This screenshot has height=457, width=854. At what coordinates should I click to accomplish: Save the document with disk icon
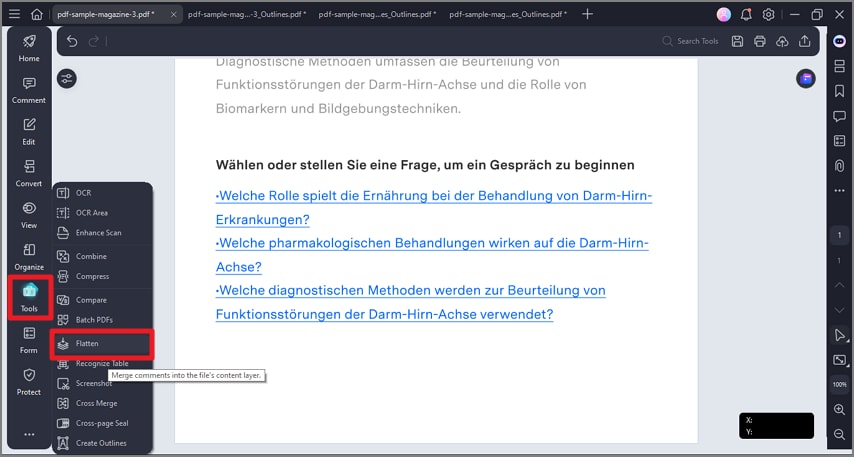(x=737, y=41)
